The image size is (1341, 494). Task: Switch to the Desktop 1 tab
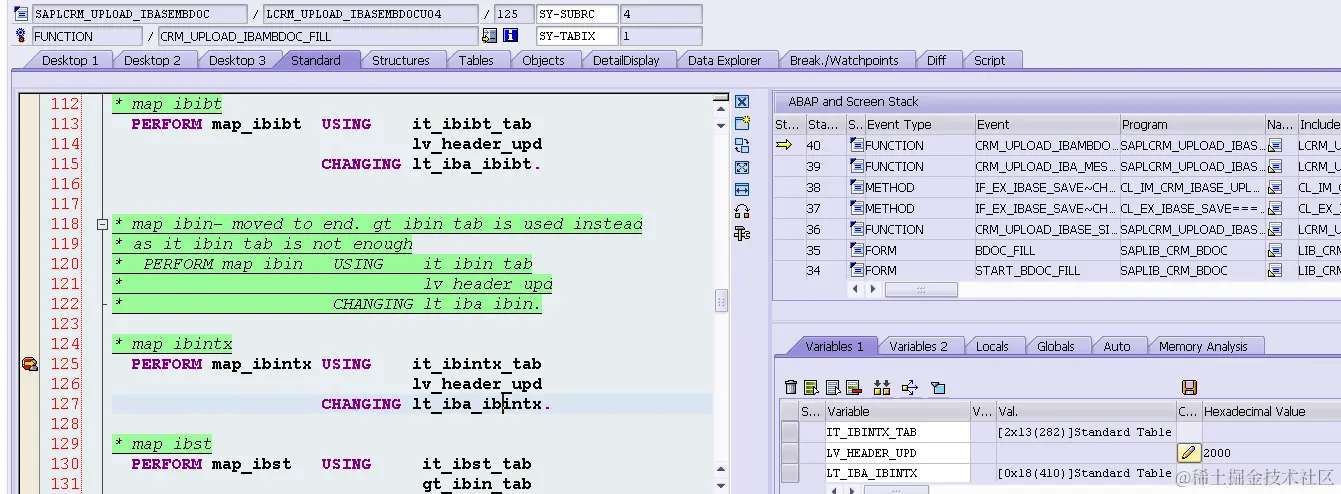pos(70,61)
